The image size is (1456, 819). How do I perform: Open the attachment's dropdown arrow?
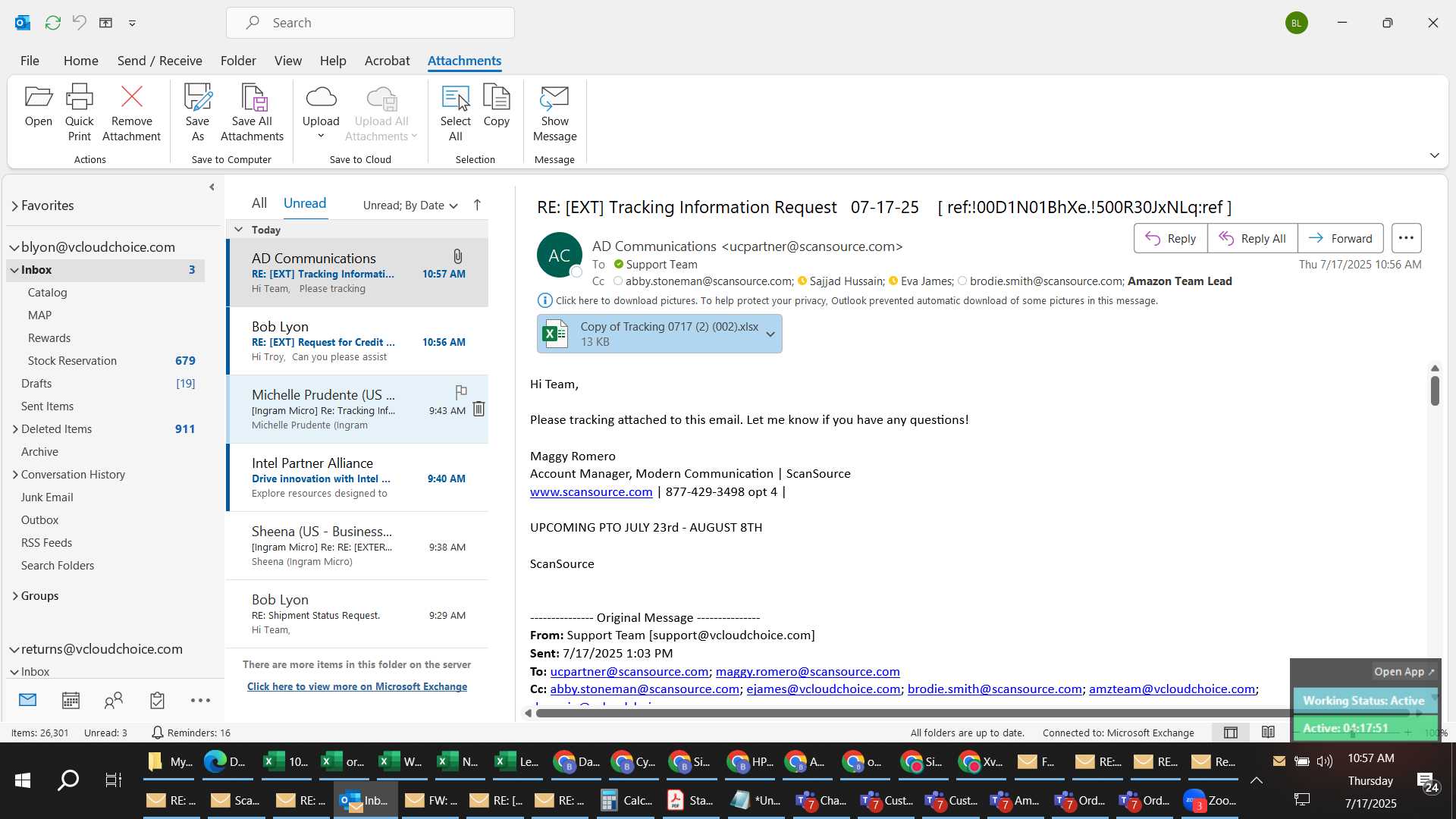tap(770, 334)
